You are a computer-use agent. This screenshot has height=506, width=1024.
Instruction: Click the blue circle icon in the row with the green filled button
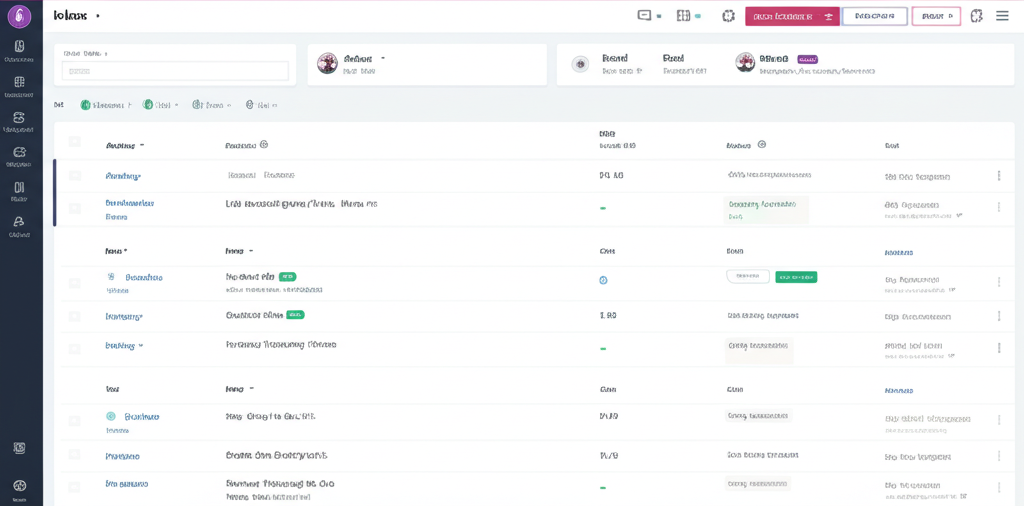(x=603, y=280)
